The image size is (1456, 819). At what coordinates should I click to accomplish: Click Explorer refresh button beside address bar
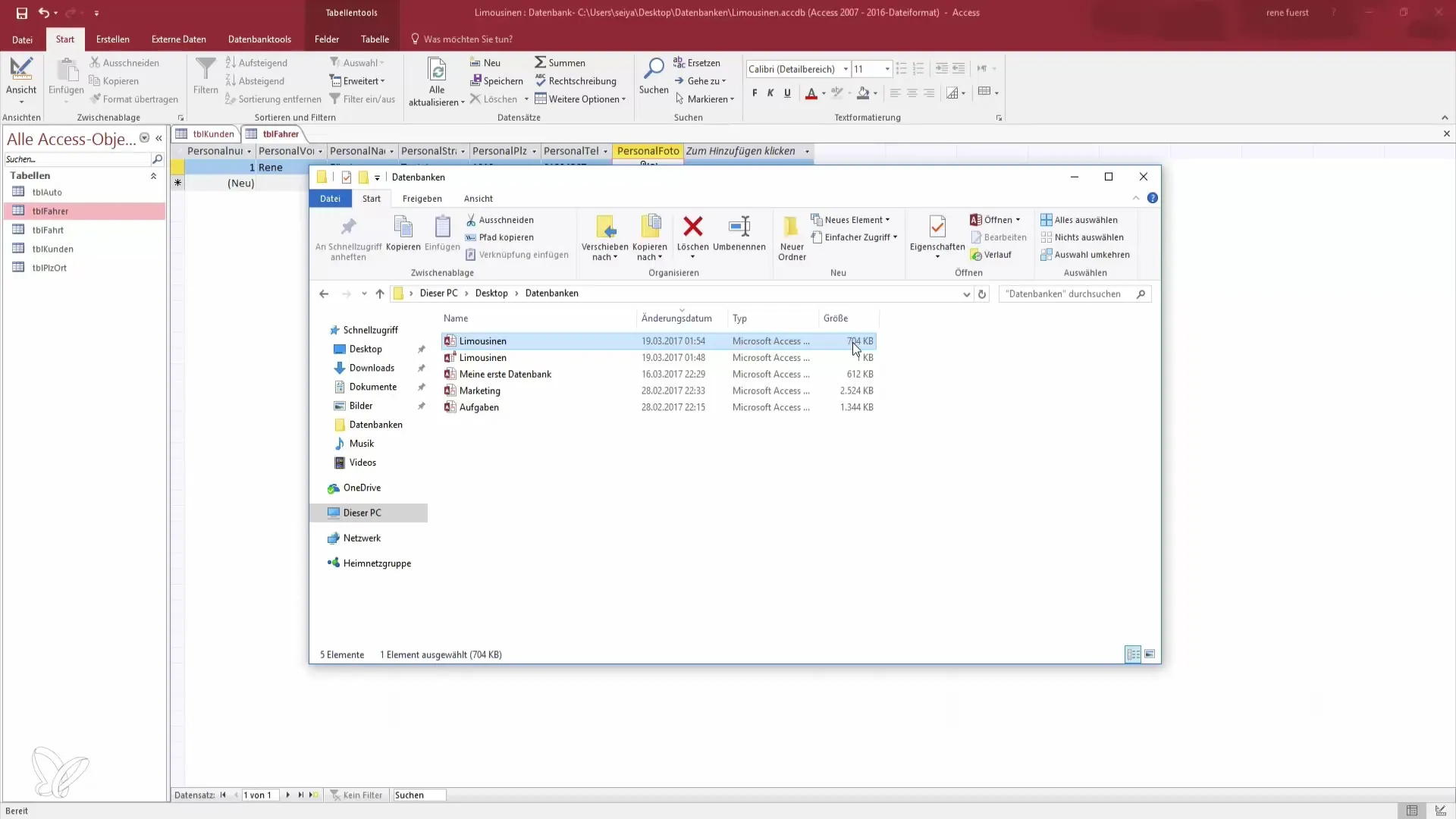point(982,294)
